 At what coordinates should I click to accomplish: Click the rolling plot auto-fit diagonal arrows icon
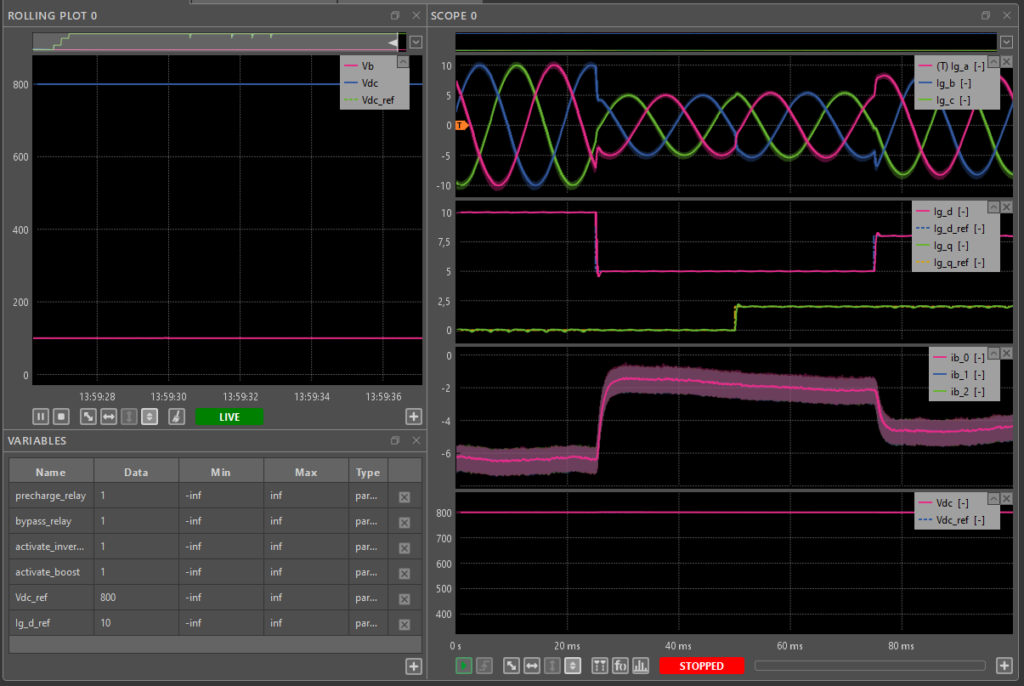click(88, 416)
